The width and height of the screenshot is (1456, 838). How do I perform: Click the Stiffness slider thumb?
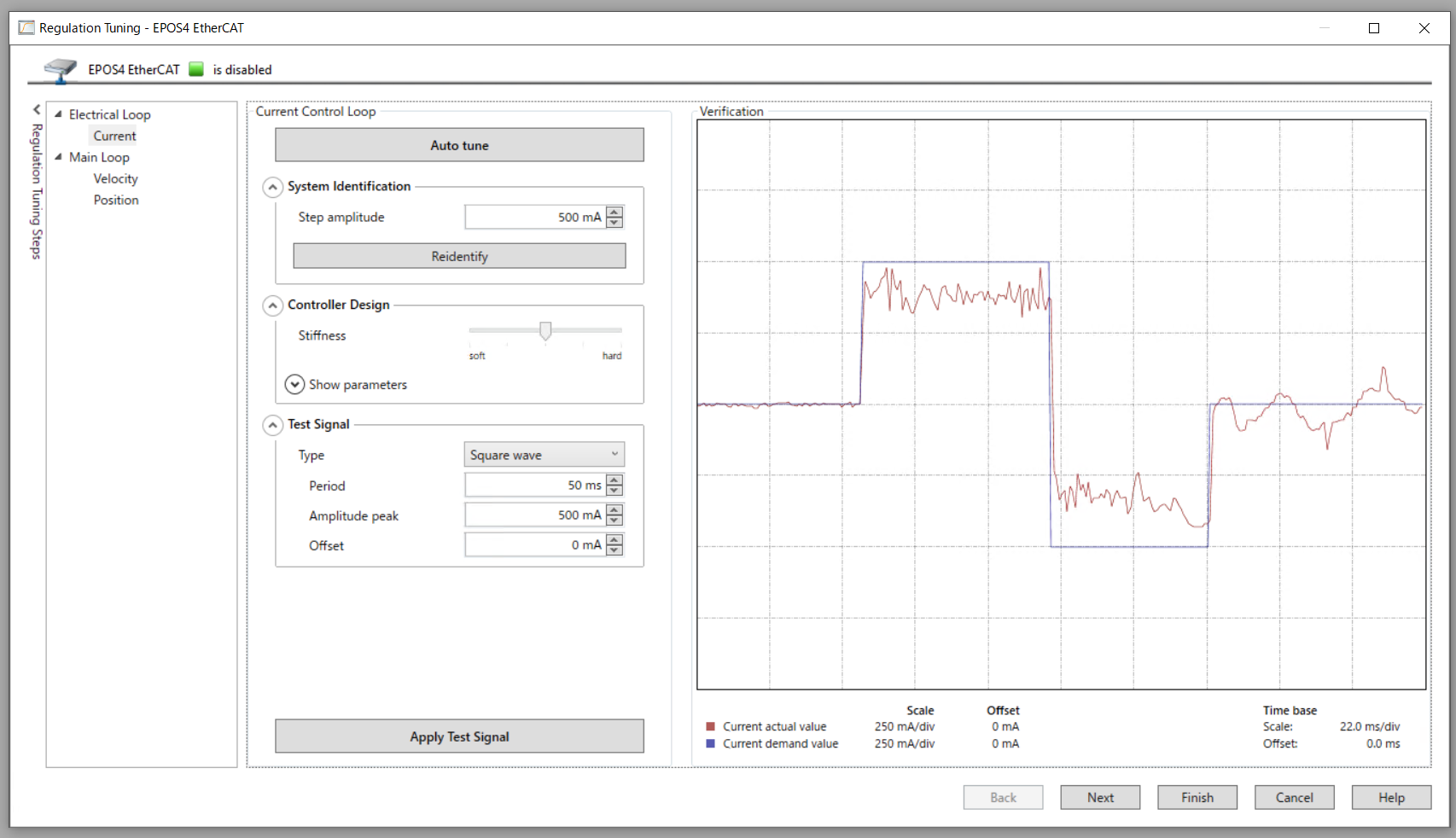[x=545, y=331]
